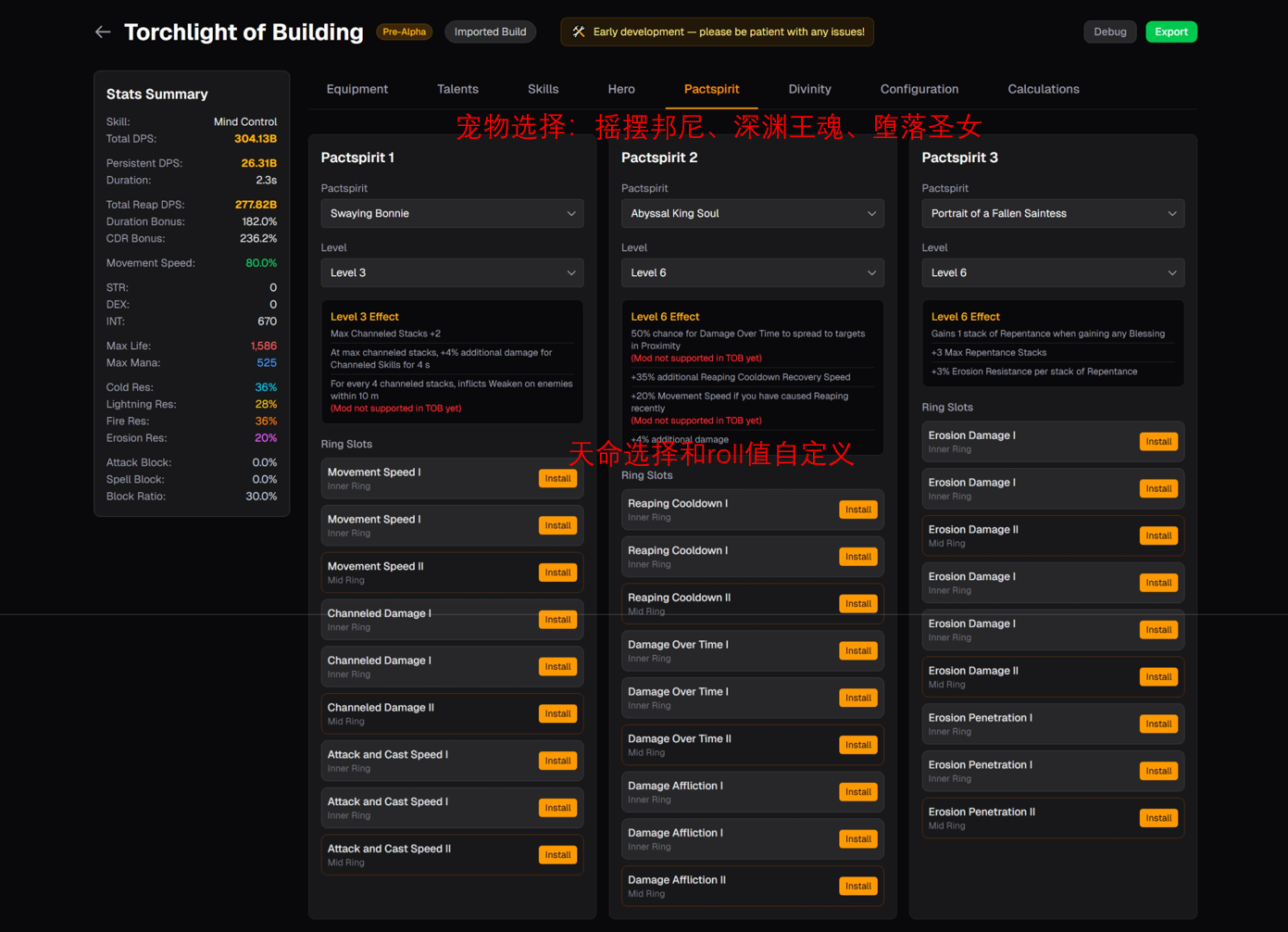Open Portrait of a Fallen Saintess dropdown

[x=1053, y=213]
